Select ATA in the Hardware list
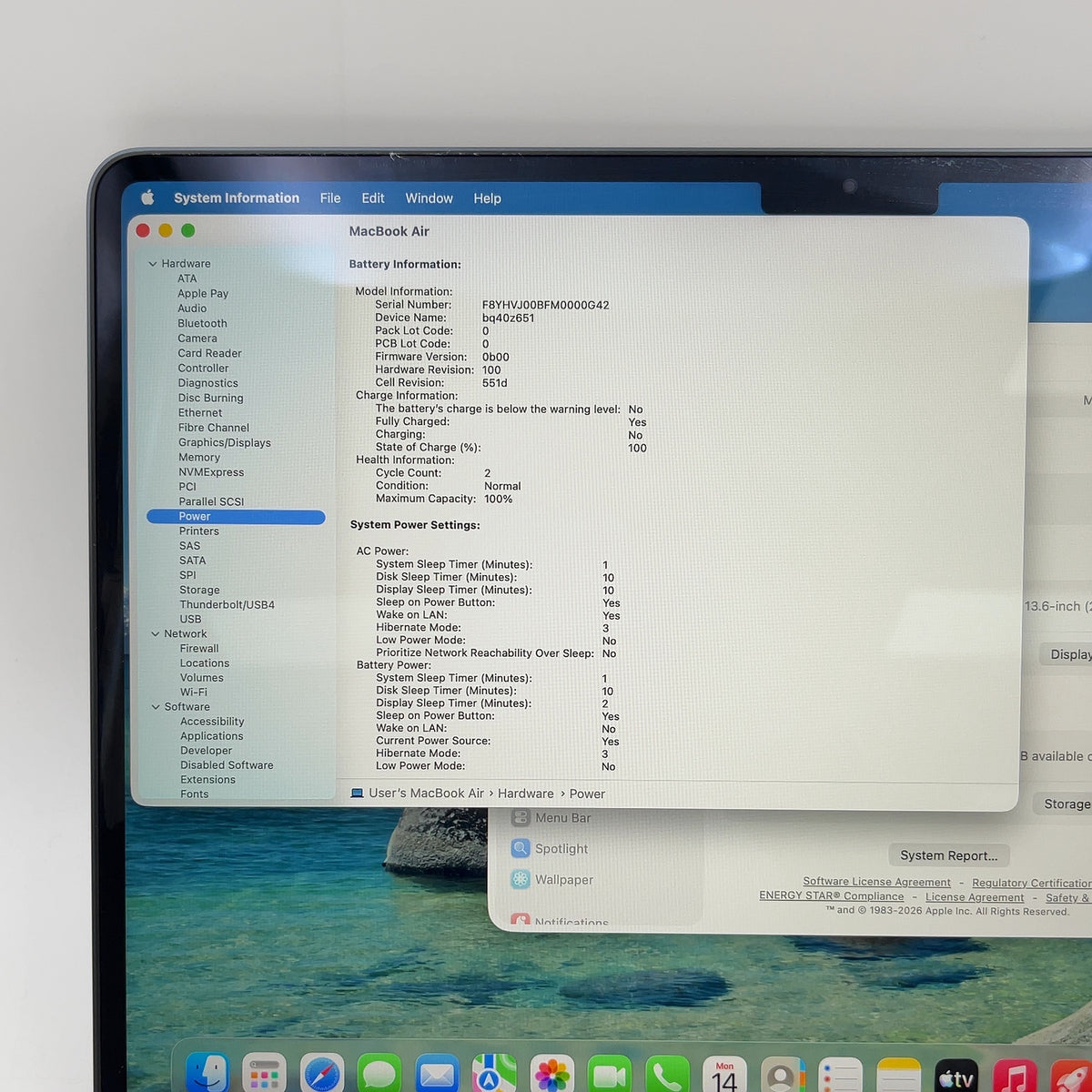Viewport: 1092px width, 1092px height. point(187,278)
